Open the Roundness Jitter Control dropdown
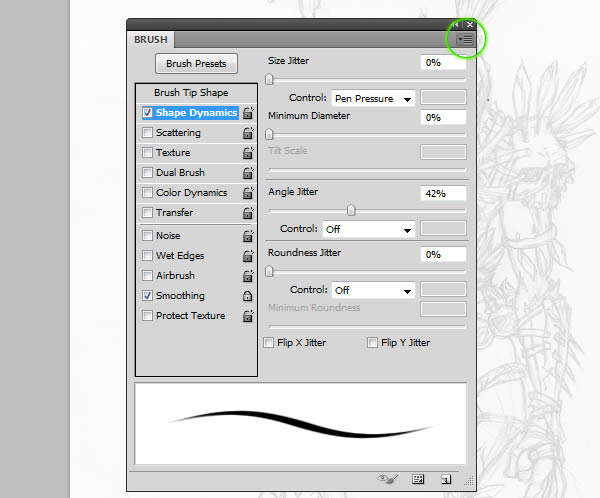The image size is (600, 498). pyautogui.click(x=373, y=290)
